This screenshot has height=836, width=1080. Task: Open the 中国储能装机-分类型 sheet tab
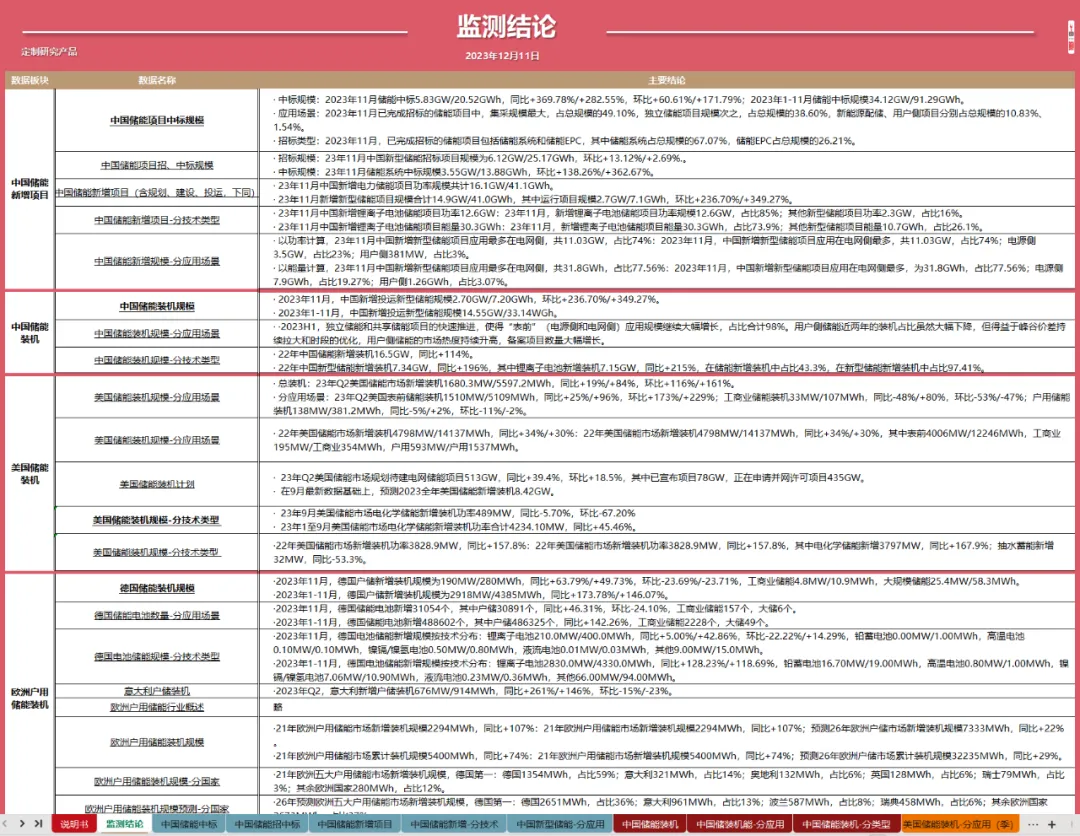(x=846, y=824)
